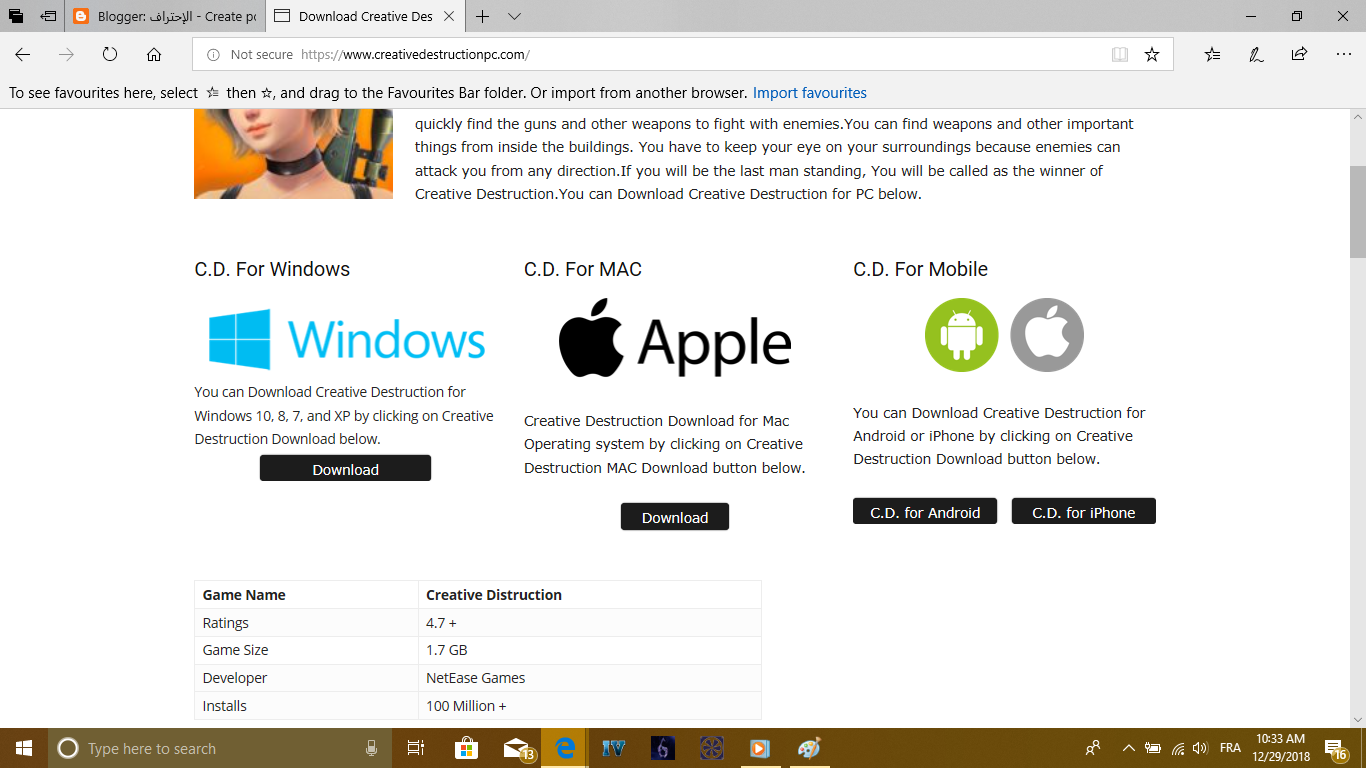Click the Edge icon in taskbar
The width and height of the screenshot is (1366, 768).
pyautogui.click(x=565, y=748)
